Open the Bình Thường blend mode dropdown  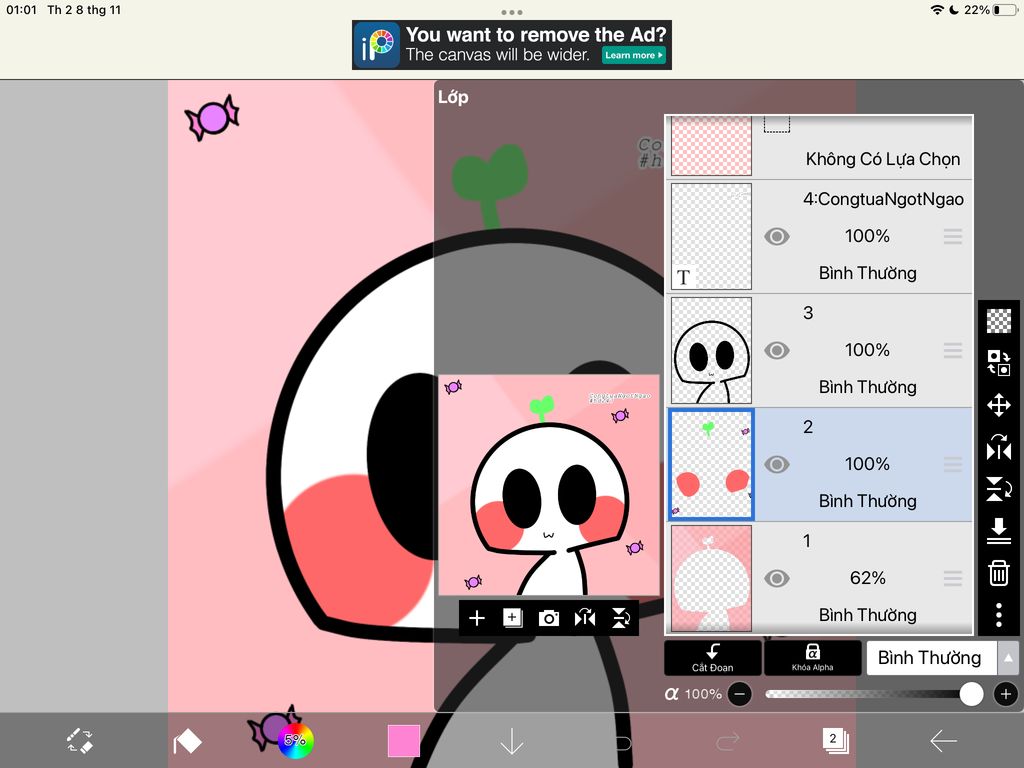pos(930,658)
